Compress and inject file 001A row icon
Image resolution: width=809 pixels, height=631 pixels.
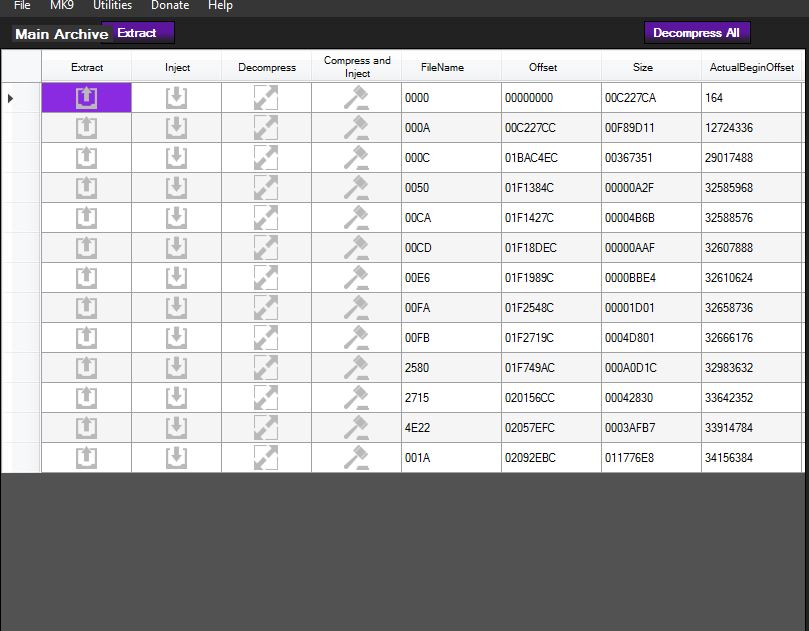(x=357, y=457)
